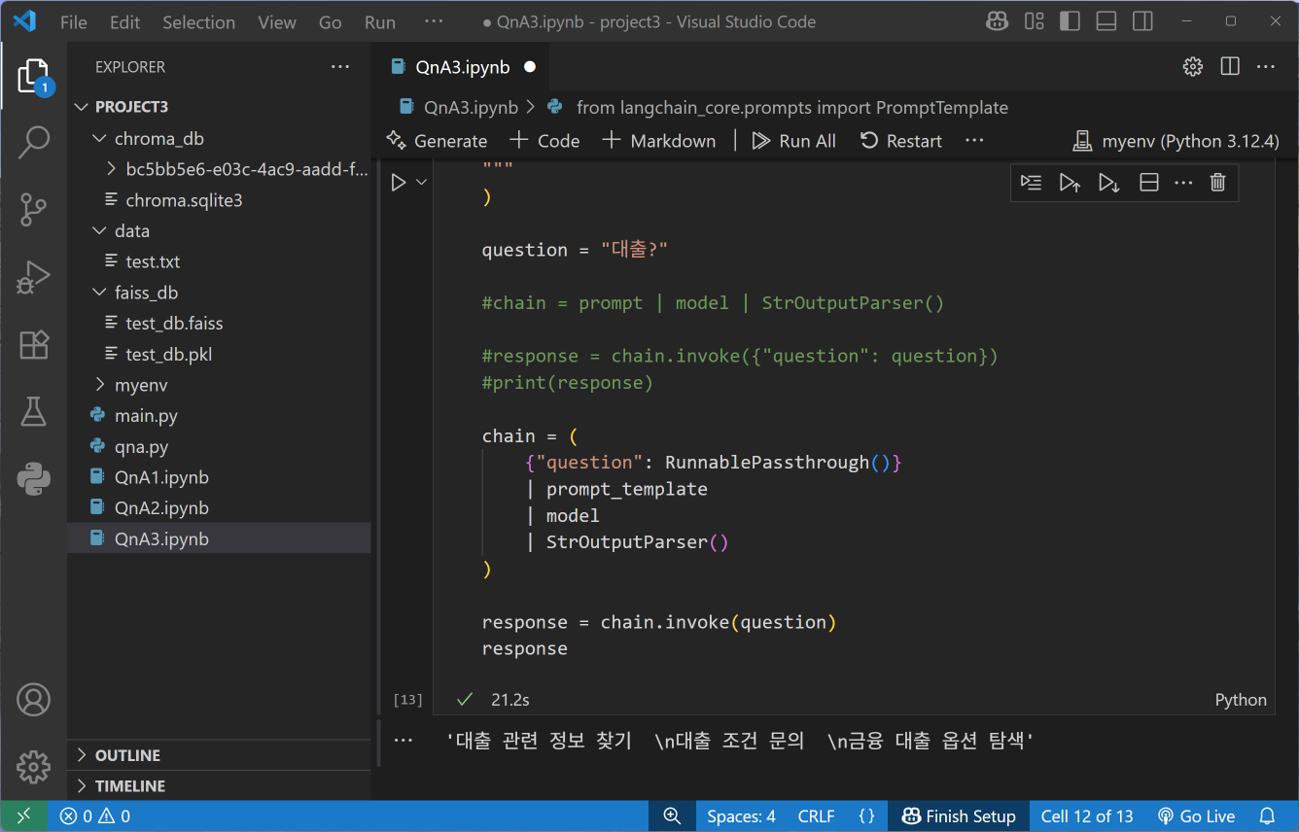
Task: Open the overflow menu bar ellipsis
Action: click(433, 22)
